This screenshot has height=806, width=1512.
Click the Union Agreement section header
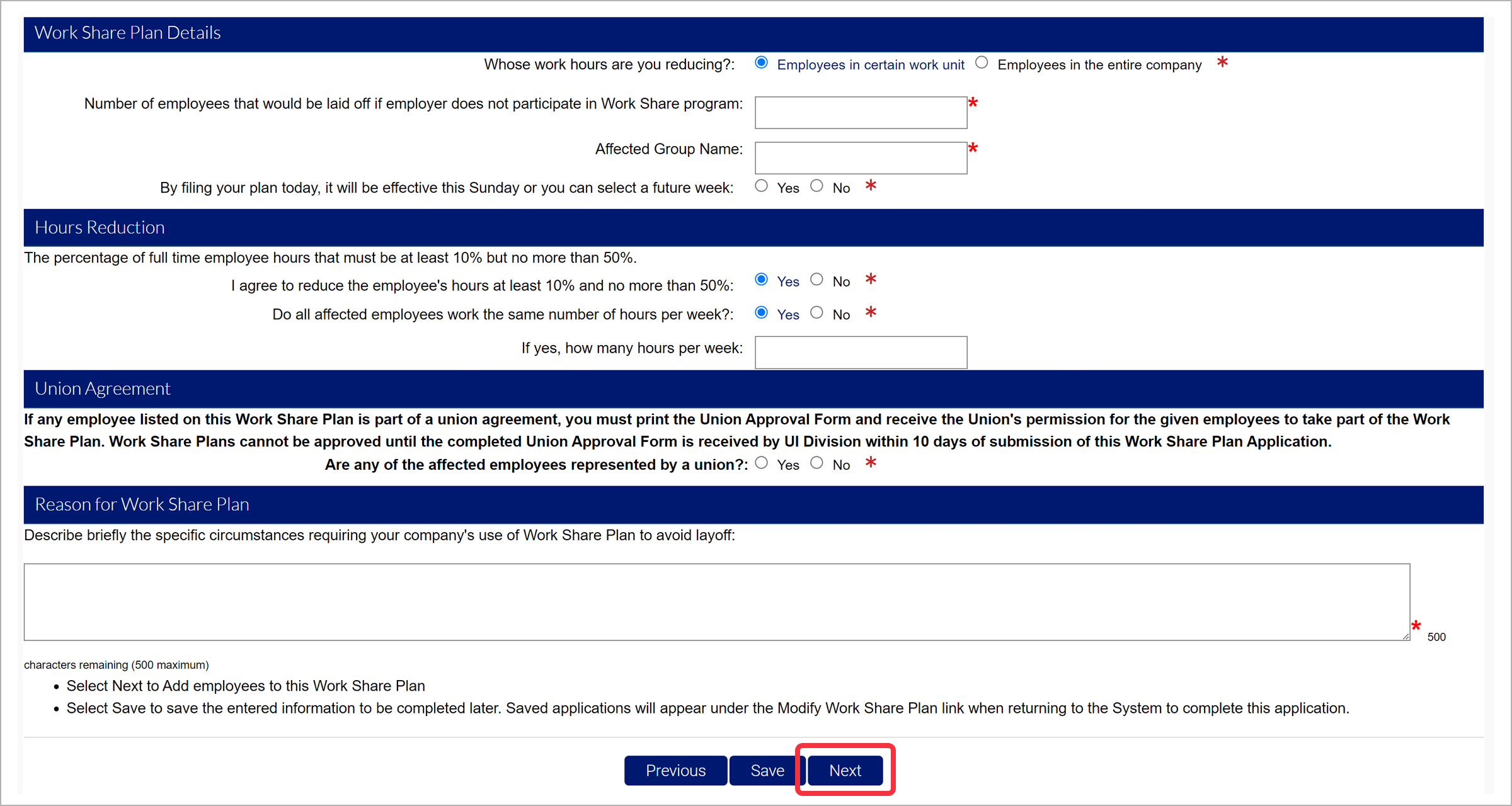(x=102, y=389)
